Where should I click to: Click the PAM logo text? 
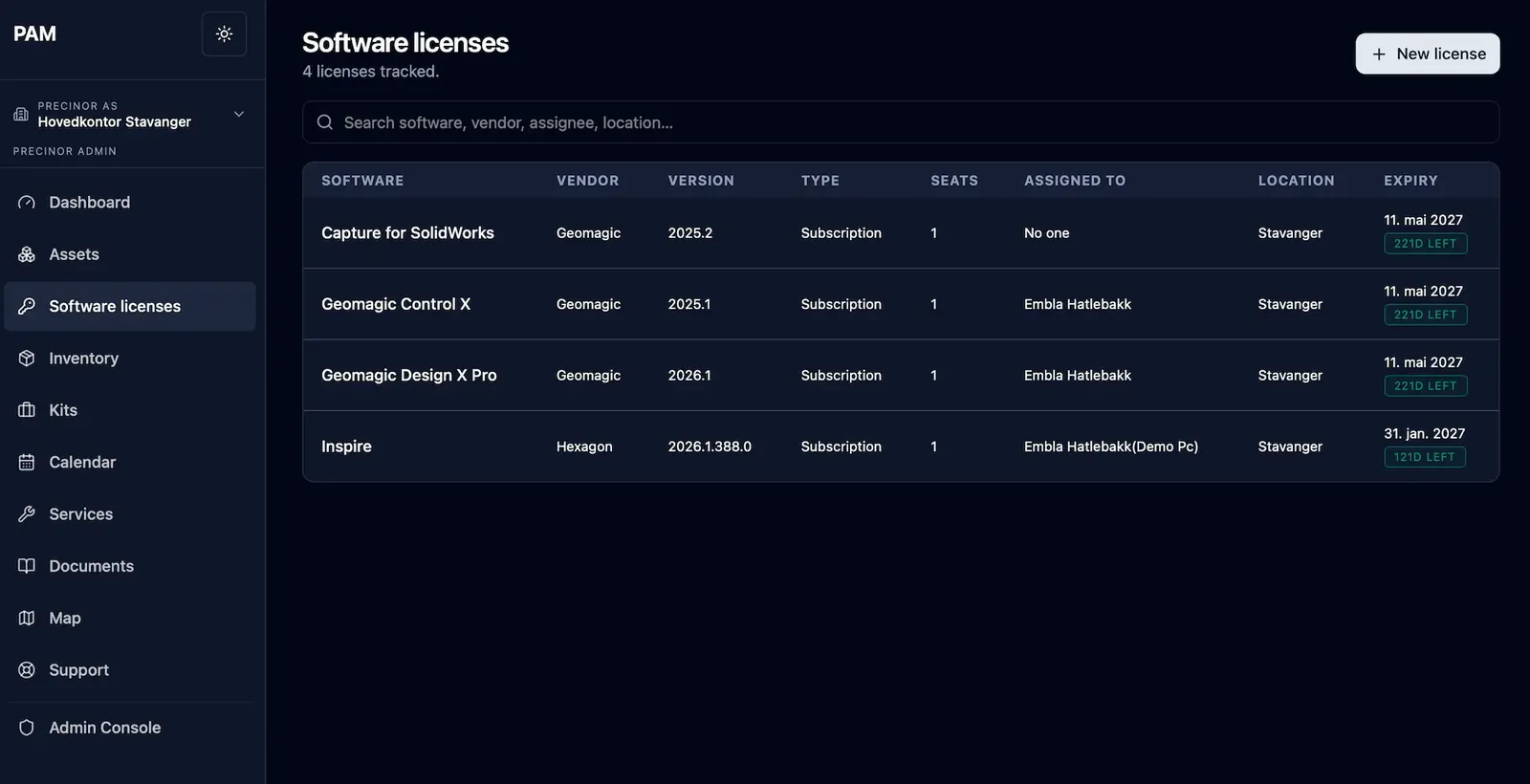[35, 33]
